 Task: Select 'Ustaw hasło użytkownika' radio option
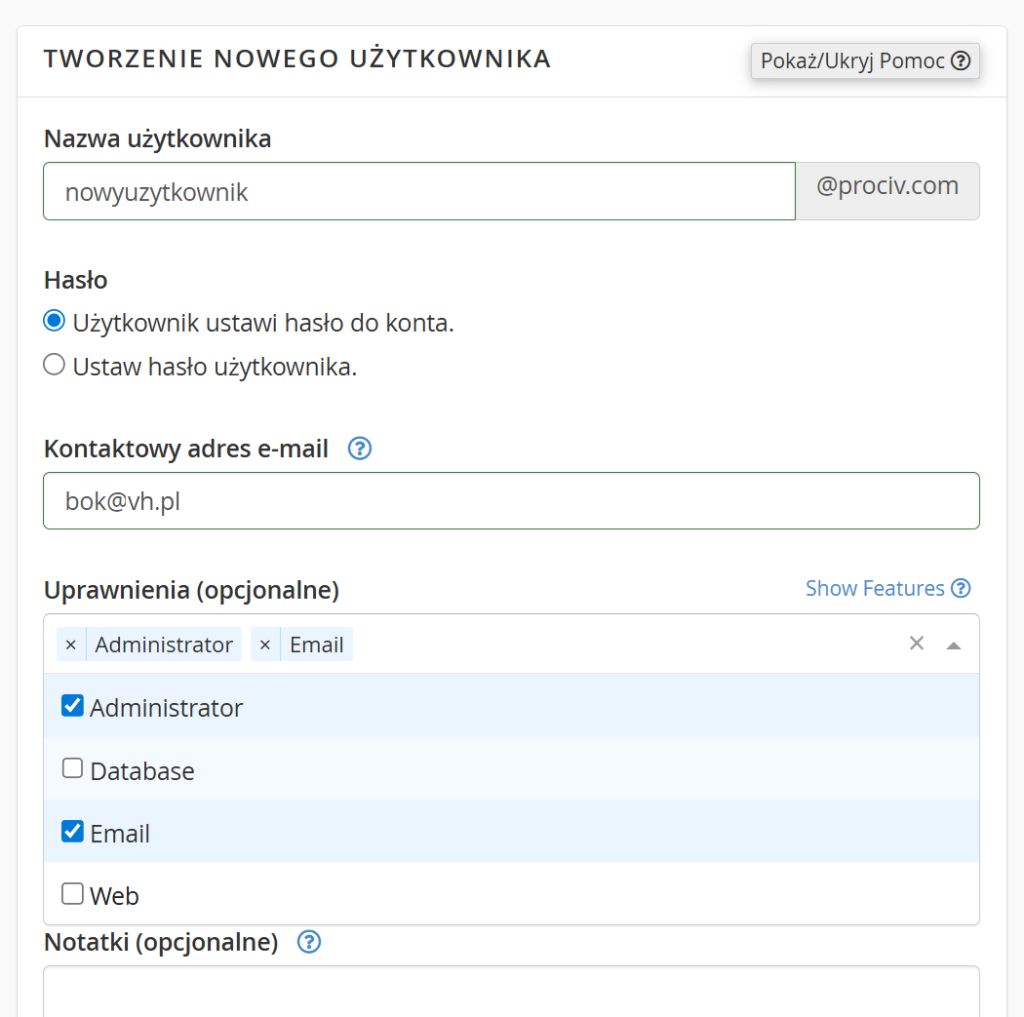pos(54,365)
